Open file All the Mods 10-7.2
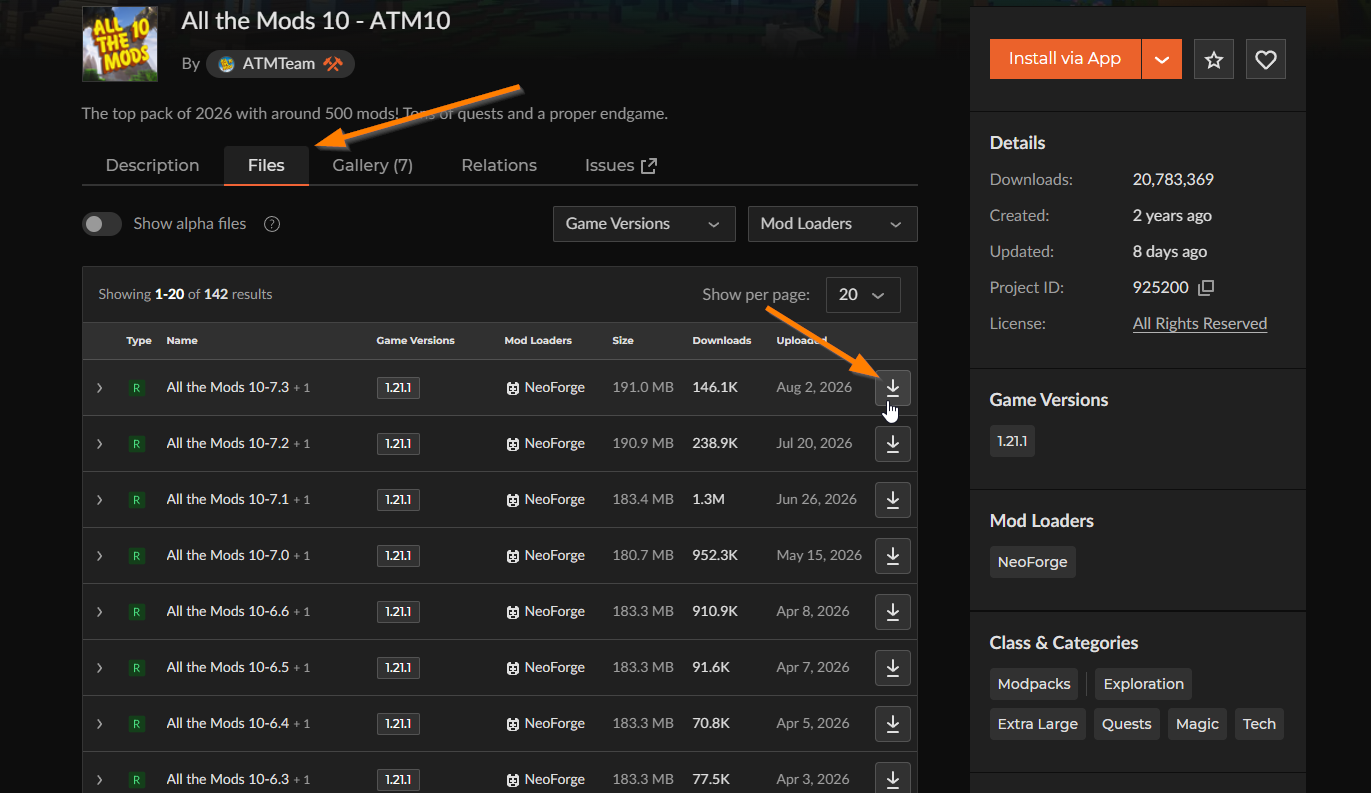The image size is (1371, 793). 228,443
